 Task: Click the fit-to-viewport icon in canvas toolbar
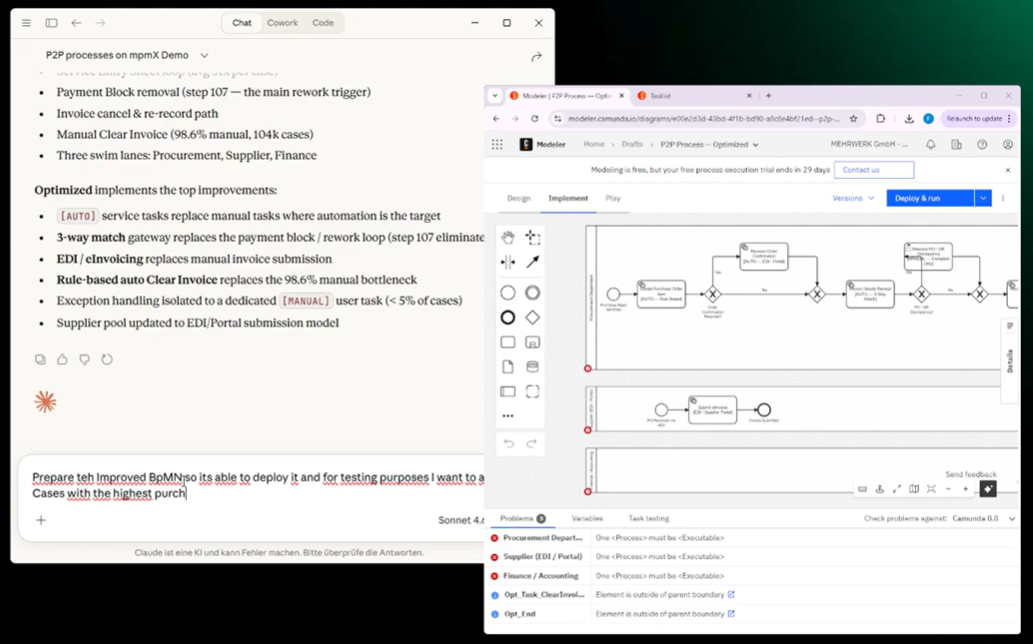931,489
